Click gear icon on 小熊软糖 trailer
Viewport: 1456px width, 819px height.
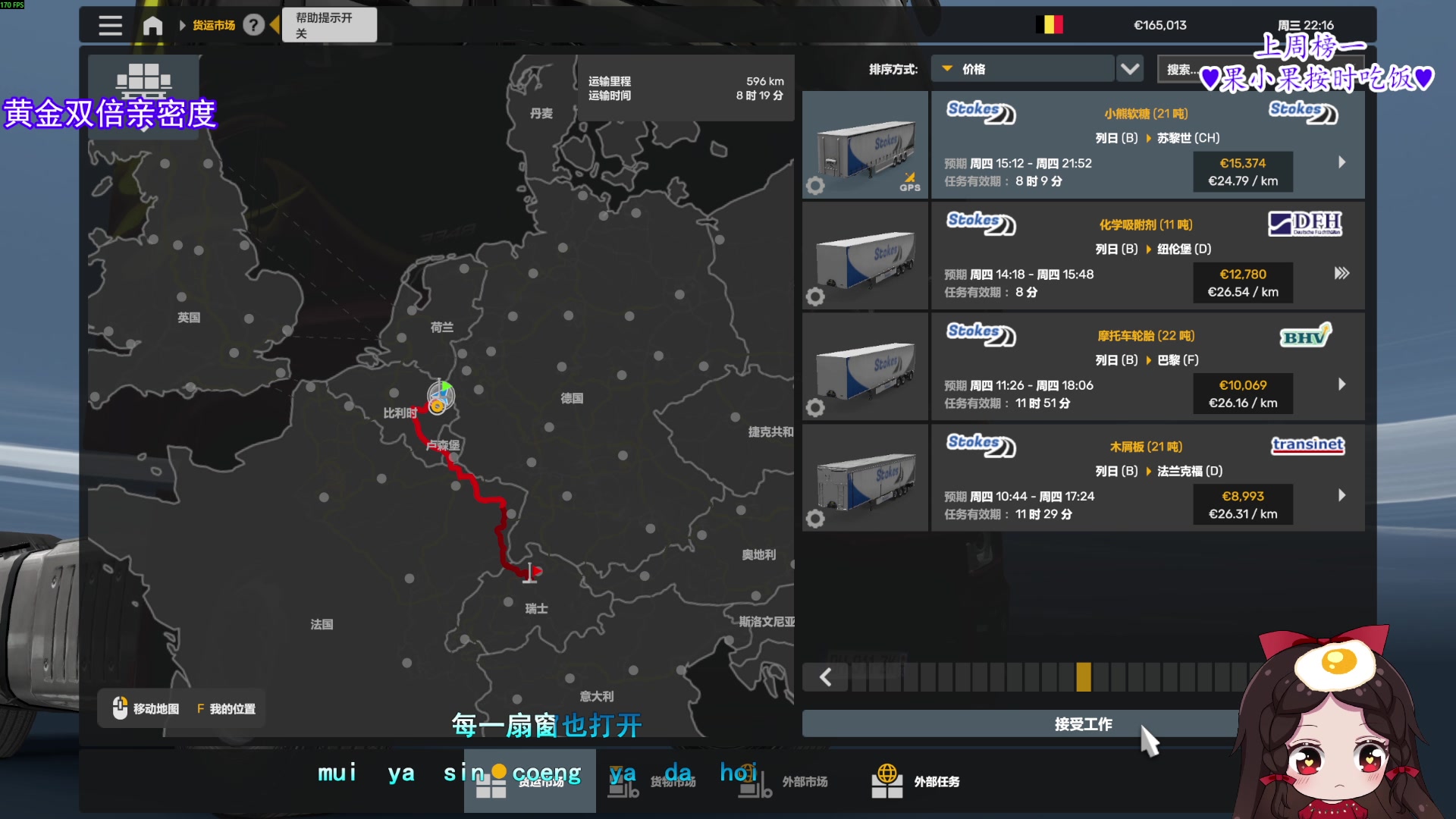[815, 186]
